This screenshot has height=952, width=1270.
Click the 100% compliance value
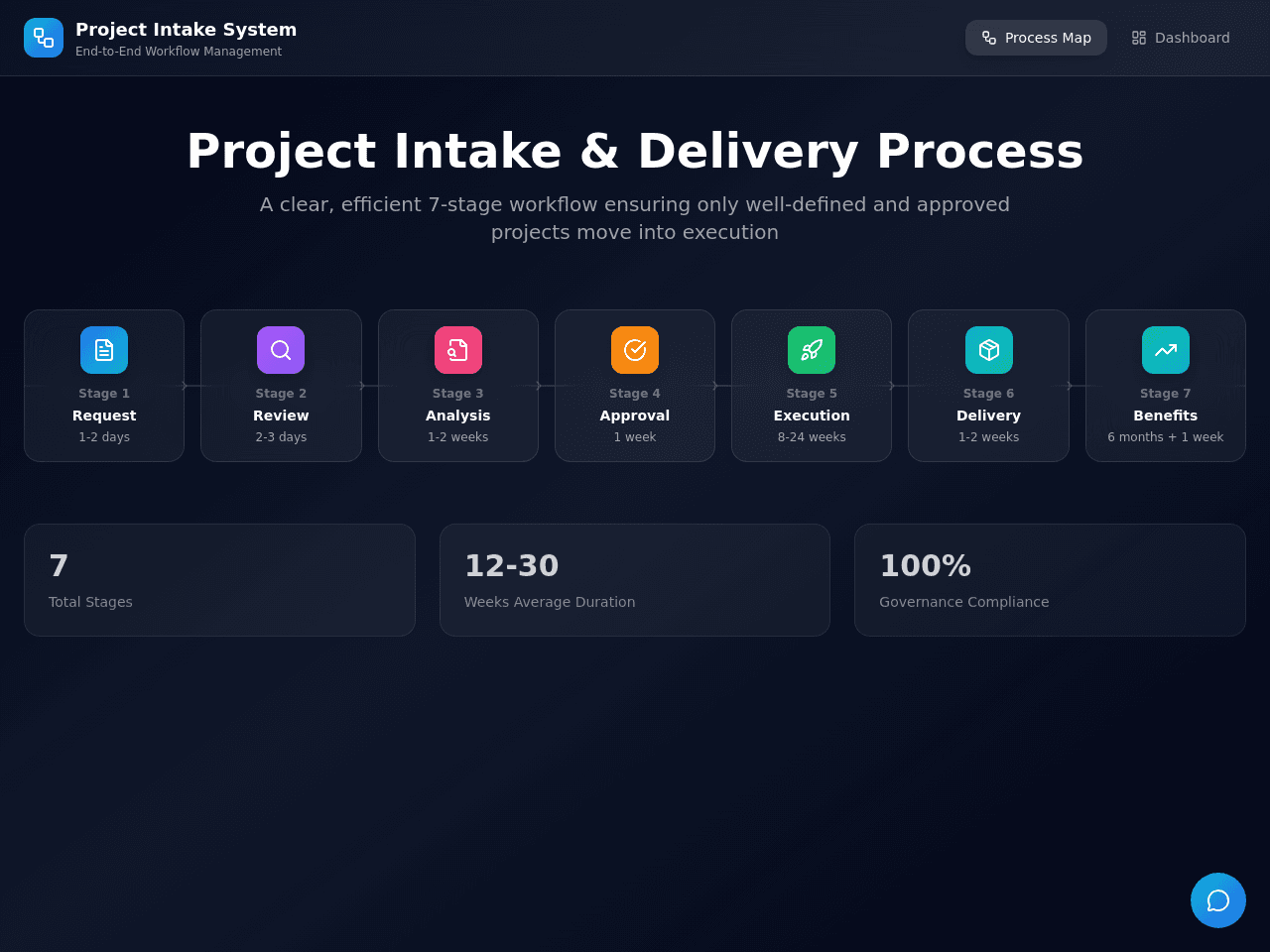[926, 565]
